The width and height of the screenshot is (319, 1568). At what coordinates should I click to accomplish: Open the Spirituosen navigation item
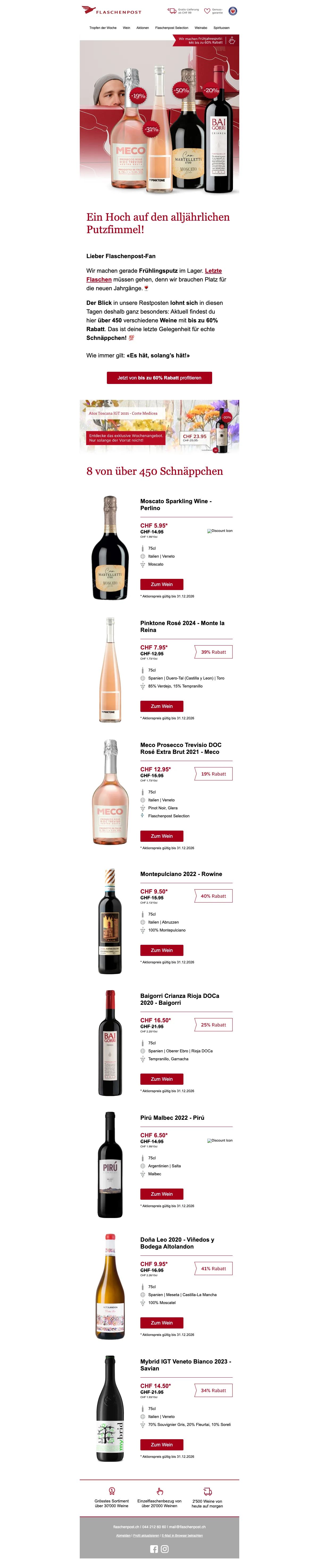coord(221,27)
